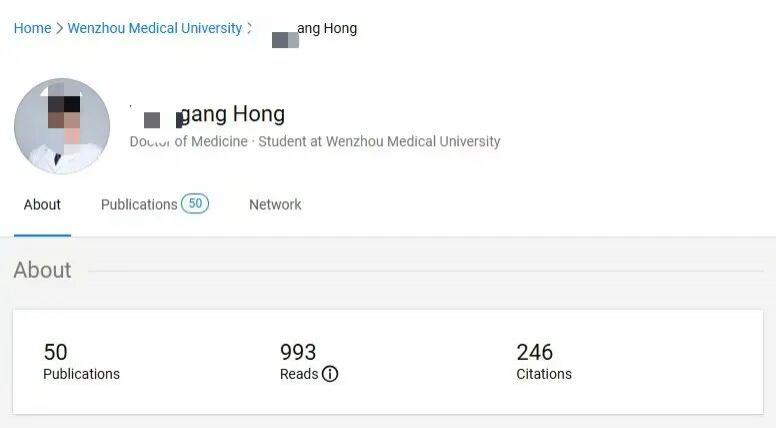The height and width of the screenshot is (428, 776).
Task: Switch to the Network tab
Action: tap(275, 204)
